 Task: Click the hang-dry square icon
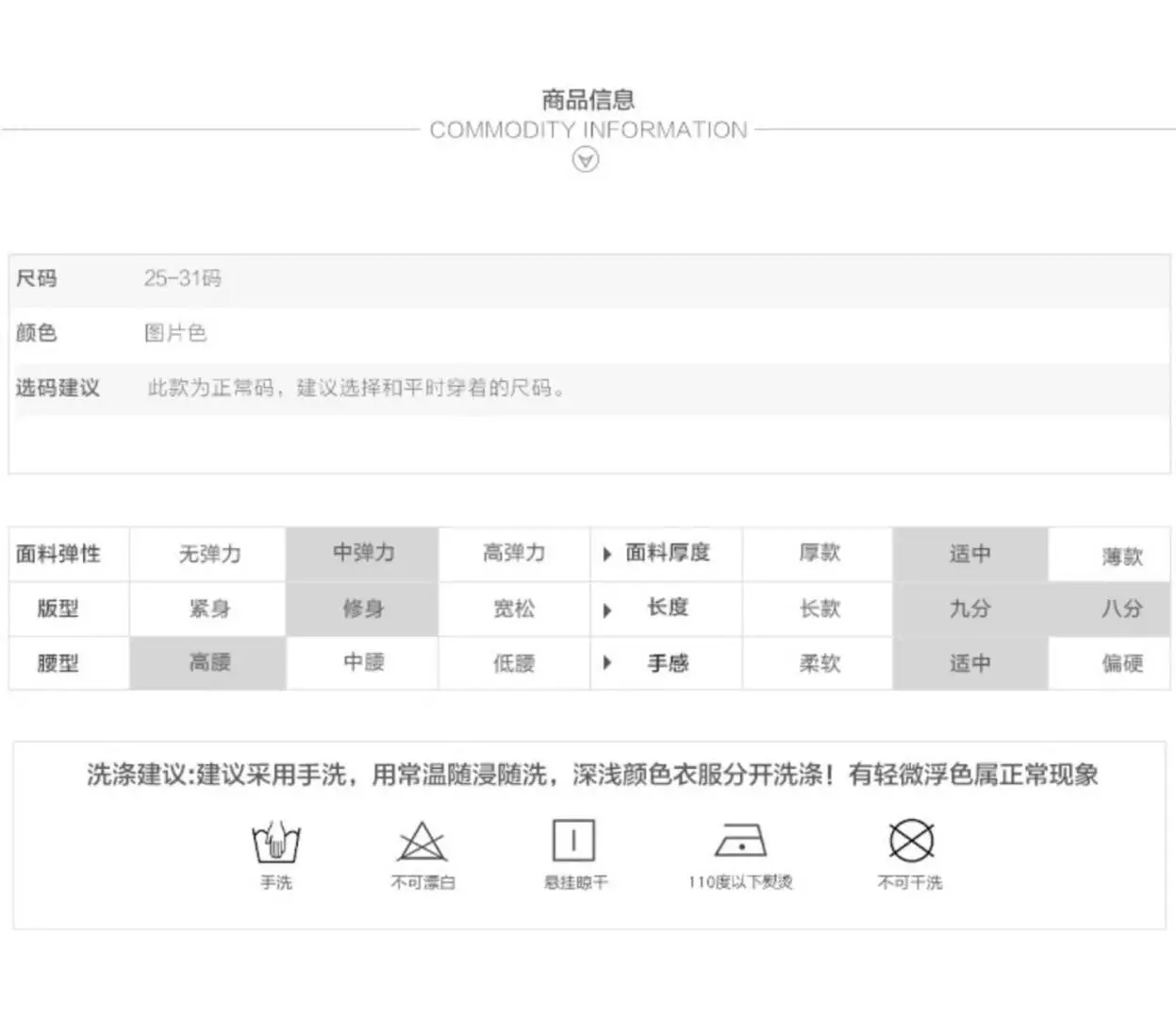573,840
